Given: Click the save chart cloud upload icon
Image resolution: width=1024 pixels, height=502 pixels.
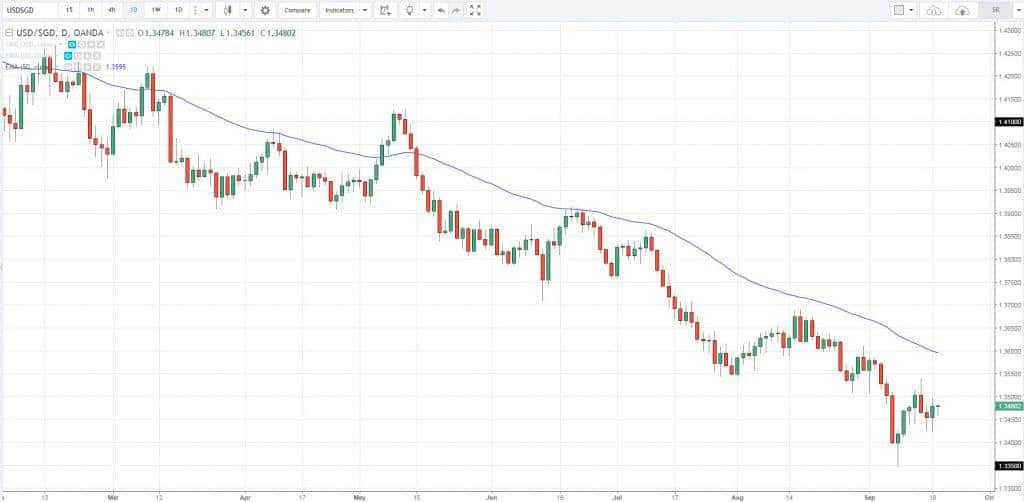Looking at the screenshot, I should [962, 10].
